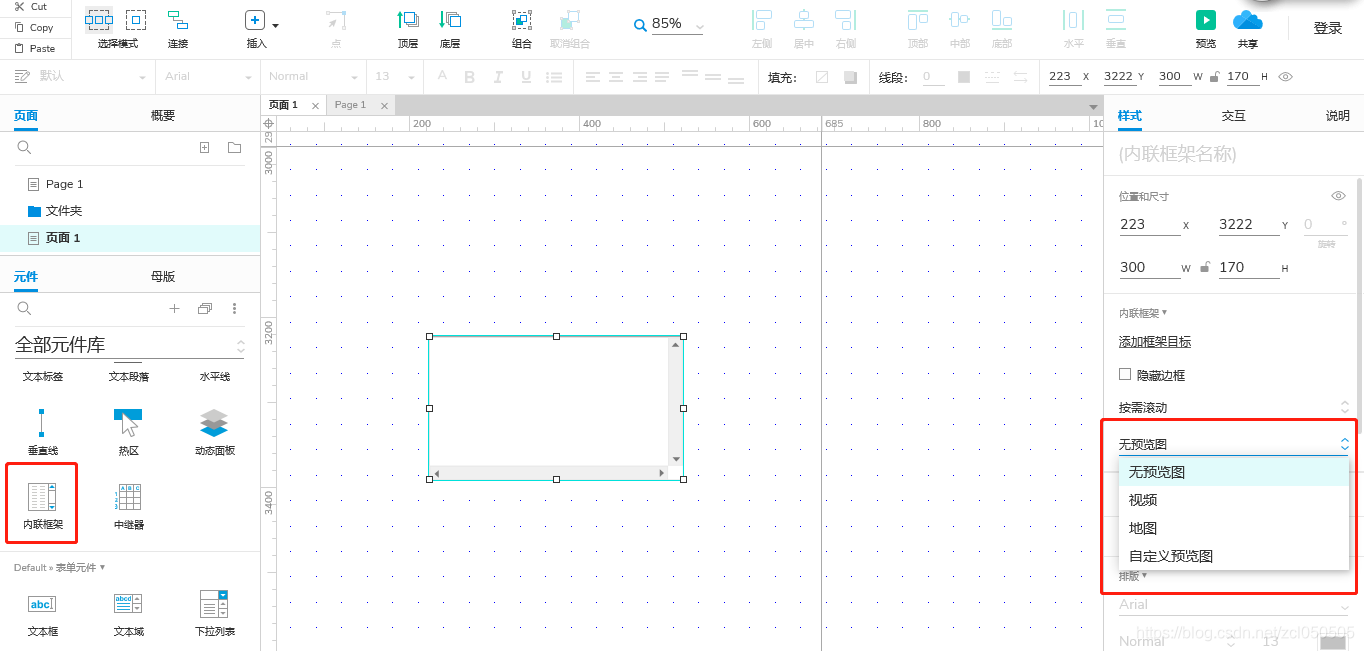This screenshot has height=651, width=1364.
Task: Click the Copy button
Action: pyautogui.click(x=34, y=28)
